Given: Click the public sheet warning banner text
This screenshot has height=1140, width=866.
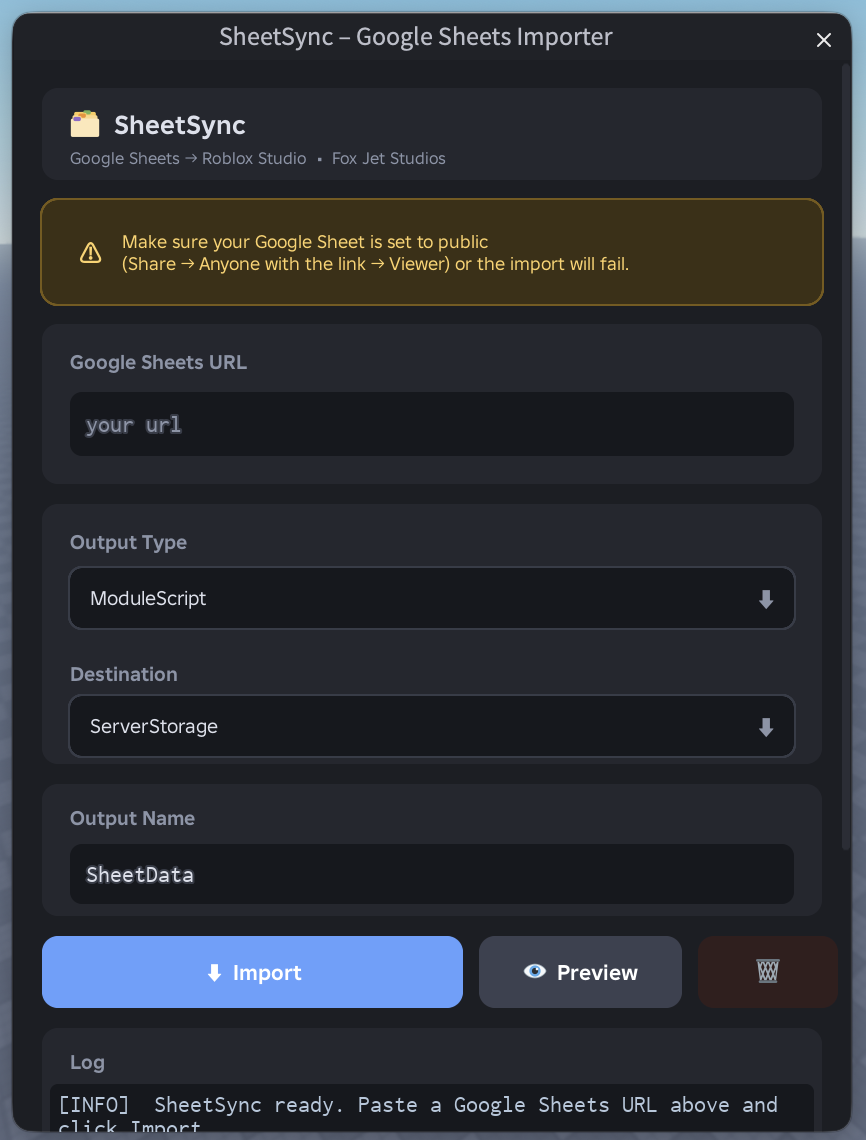Looking at the screenshot, I should click(x=375, y=253).
